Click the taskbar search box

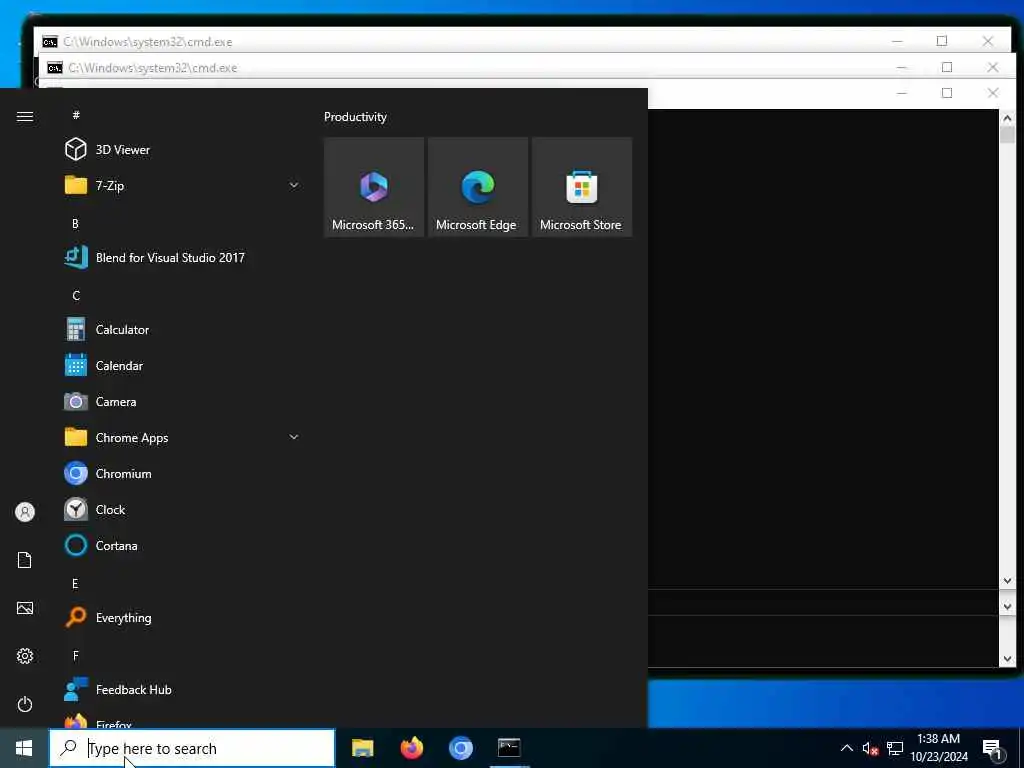(x=192, y=748)
